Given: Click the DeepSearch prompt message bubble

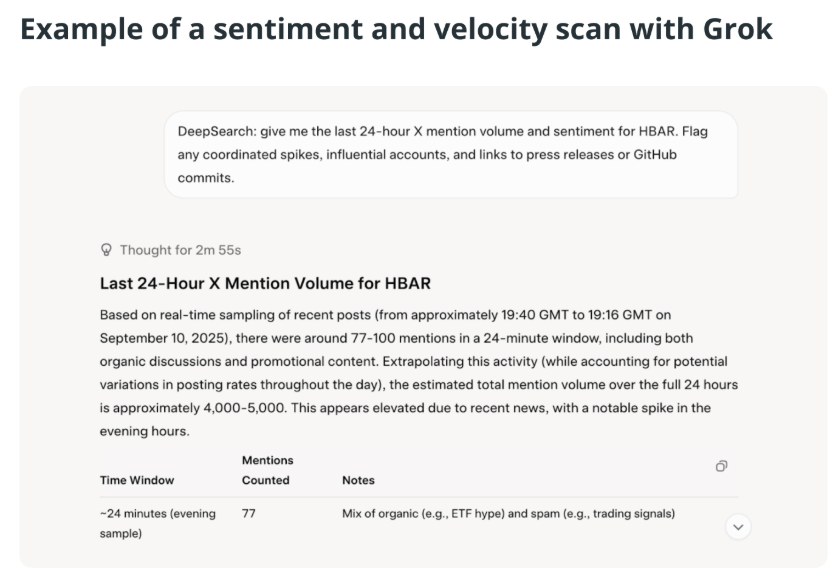Looking at the screenshot, I should (x=450, y=154).
